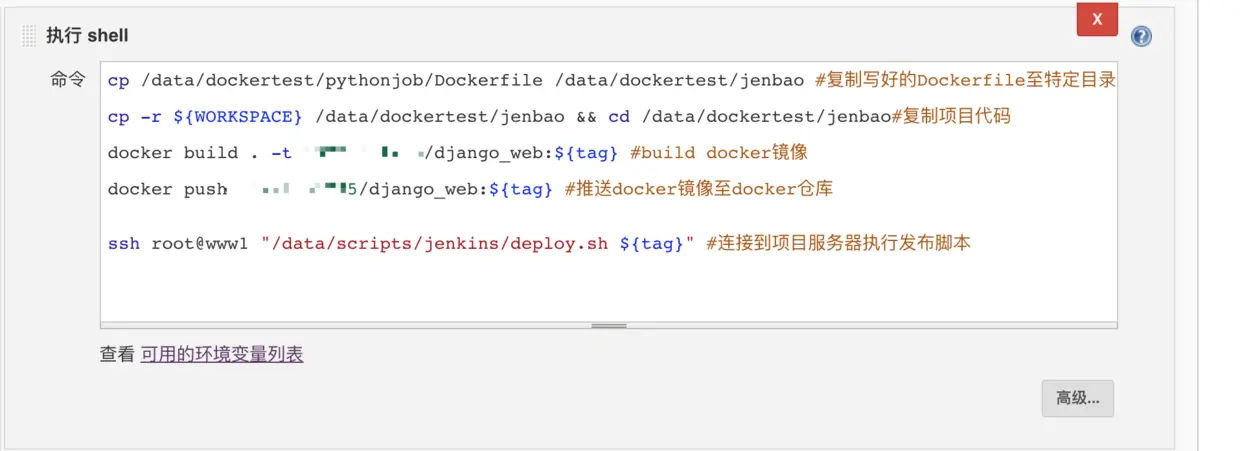
Task: Click the #复制写好的Dockerfile至特定目录 comment
Action: [965, 81]
